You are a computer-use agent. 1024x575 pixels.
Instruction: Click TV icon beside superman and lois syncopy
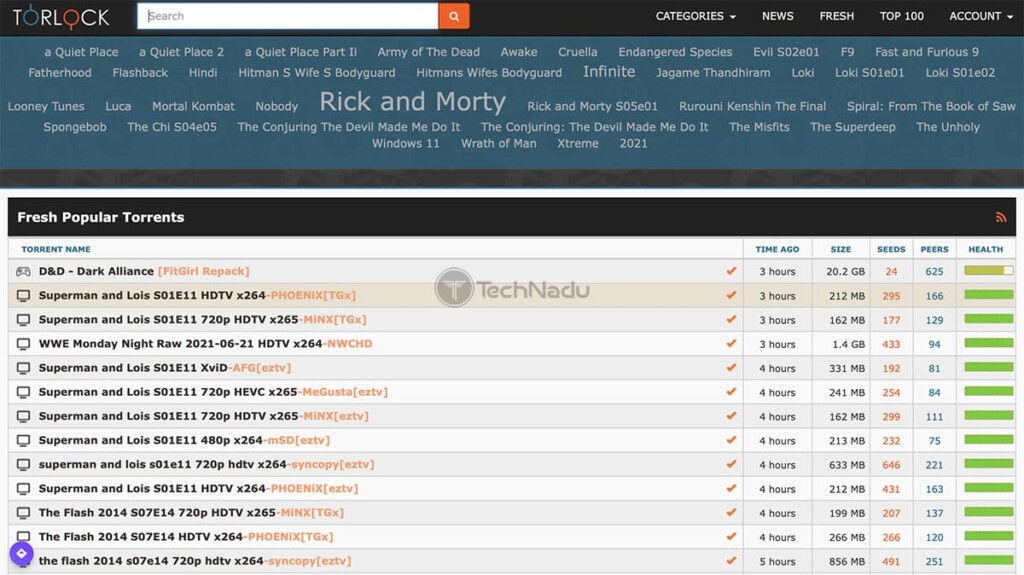click(24, 465)
